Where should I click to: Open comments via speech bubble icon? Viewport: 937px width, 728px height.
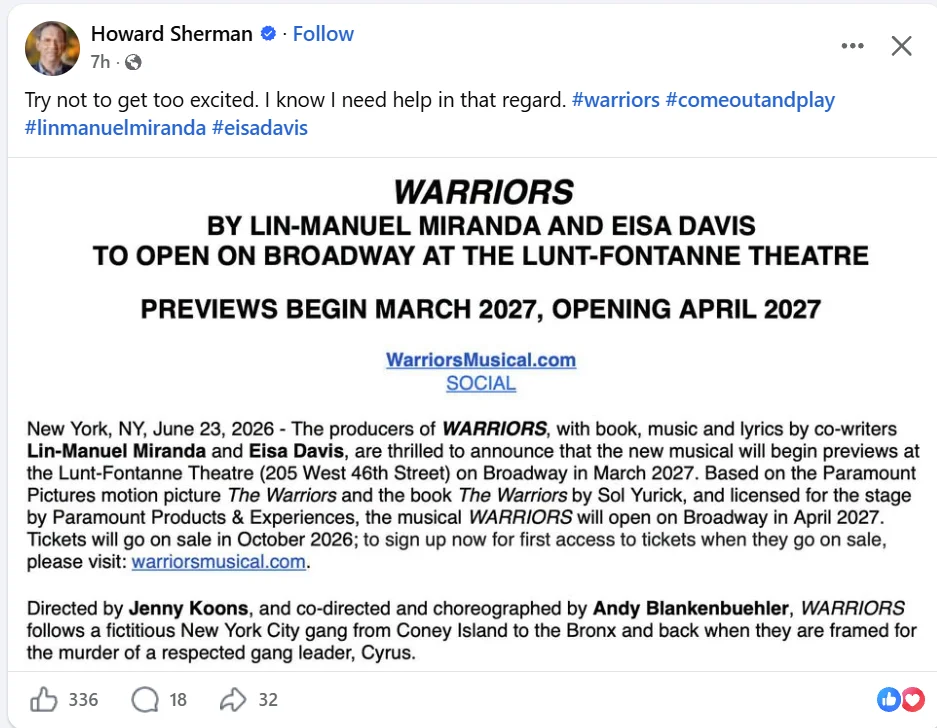[x=145, y=699]
